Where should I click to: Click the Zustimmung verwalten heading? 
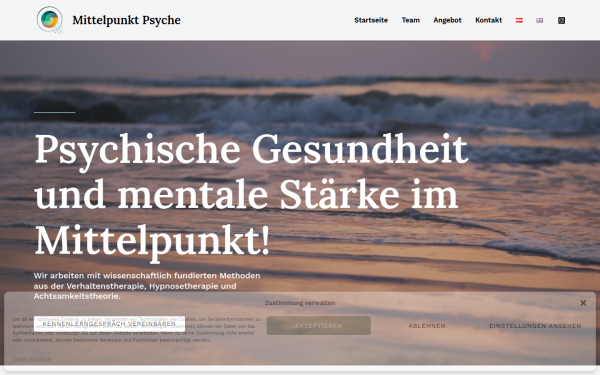coord(300,303)
